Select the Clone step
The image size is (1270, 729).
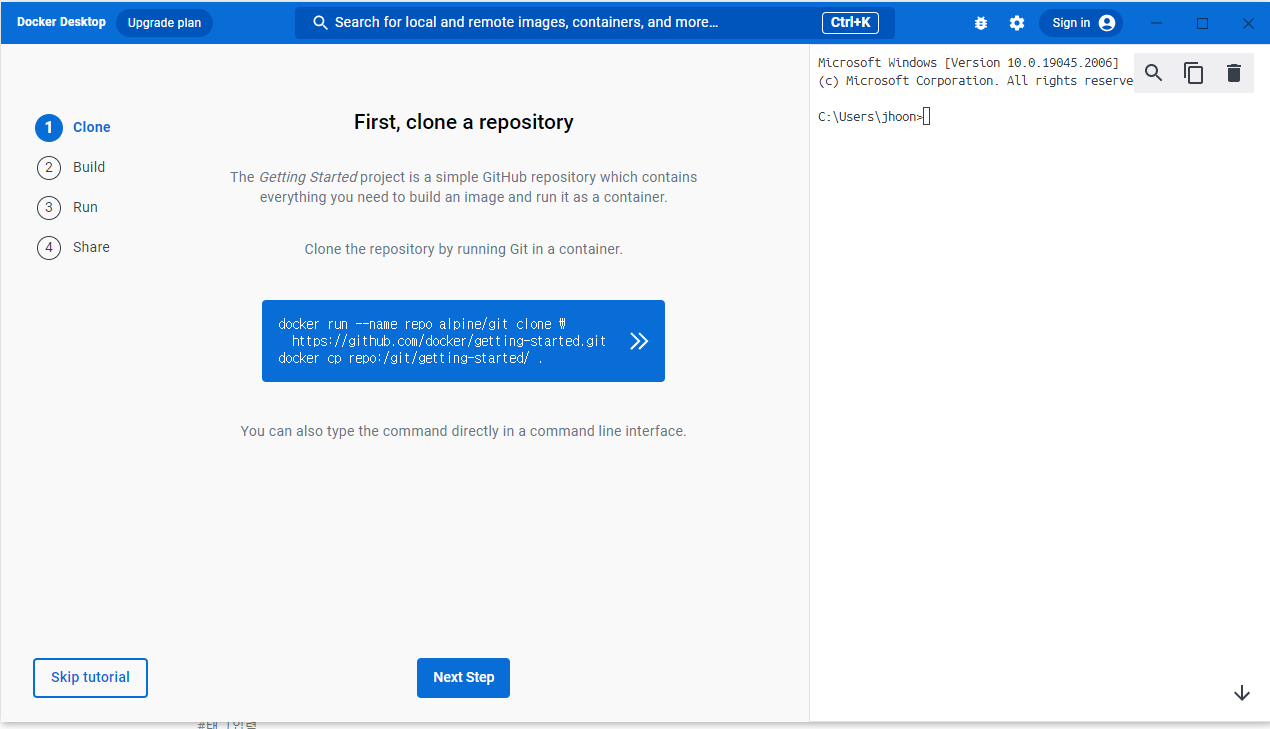[x=73, y=127]
